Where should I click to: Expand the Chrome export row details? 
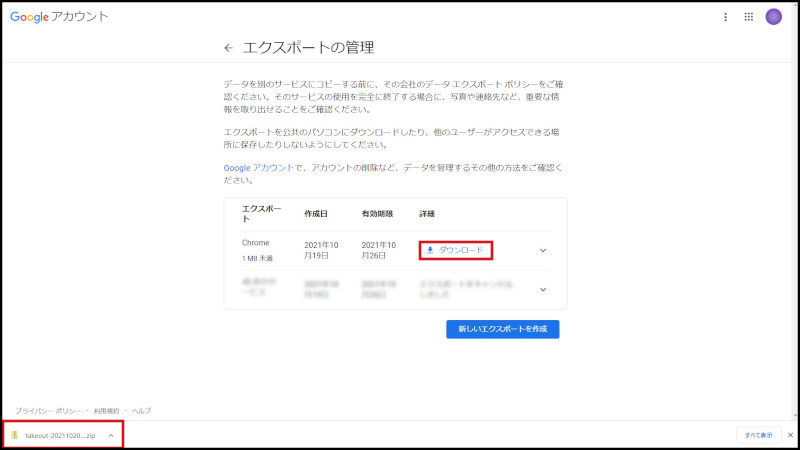click(543, 250)
